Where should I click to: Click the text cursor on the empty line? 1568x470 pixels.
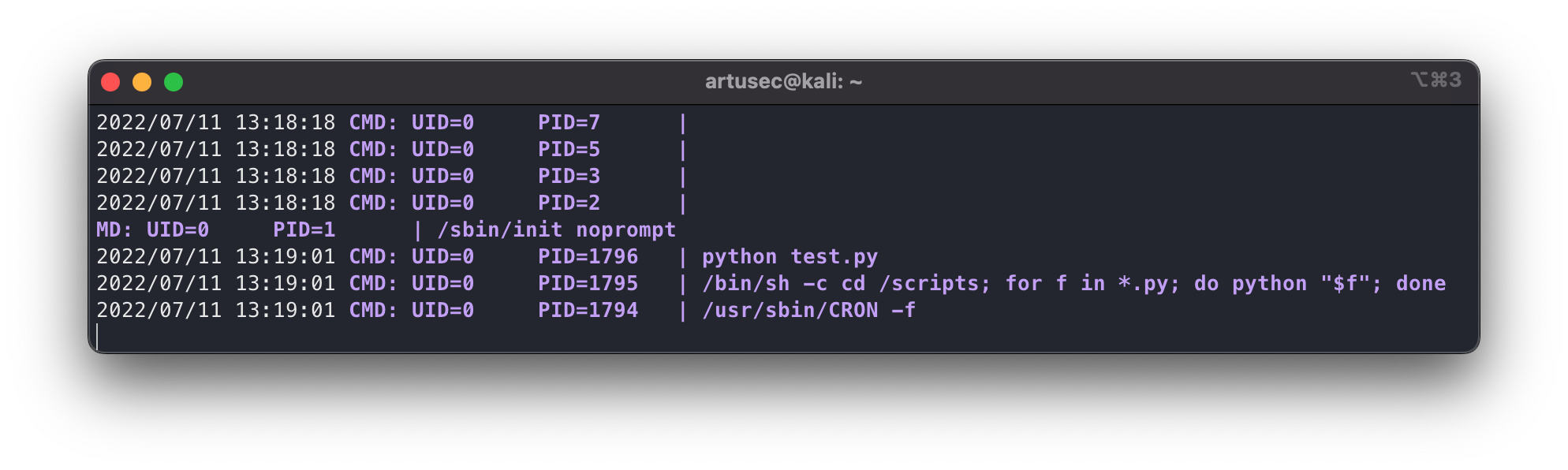coord(98,337)
